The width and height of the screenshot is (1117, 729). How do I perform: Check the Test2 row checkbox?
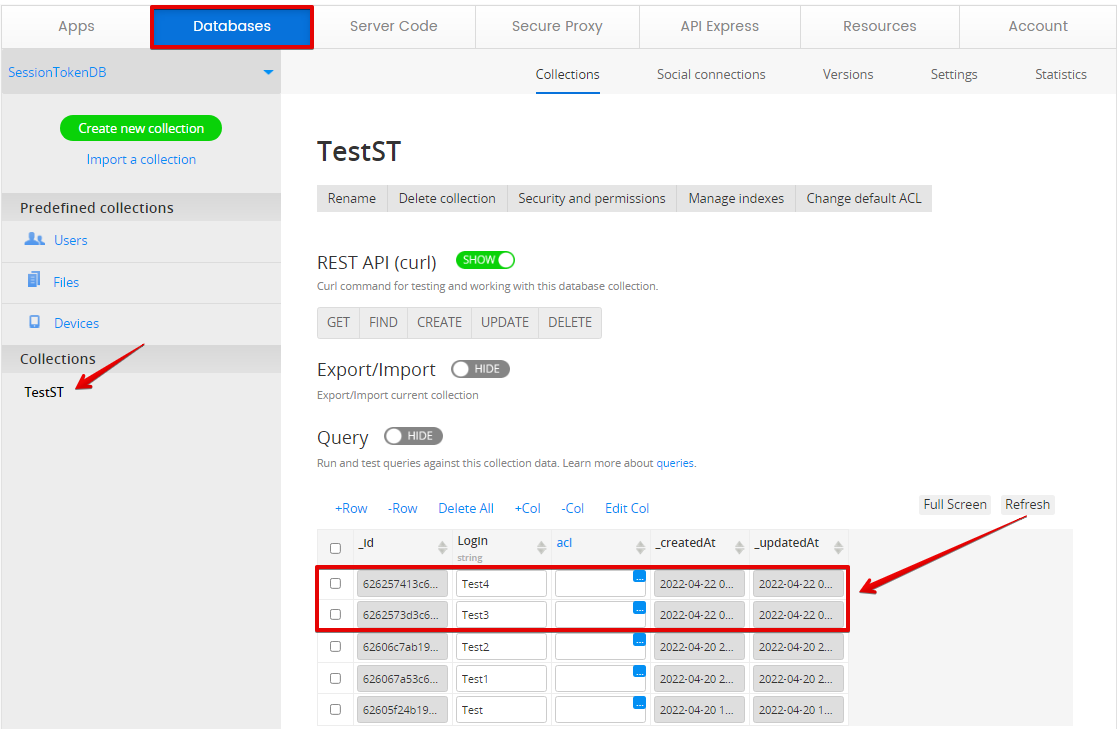click(336, 646)
